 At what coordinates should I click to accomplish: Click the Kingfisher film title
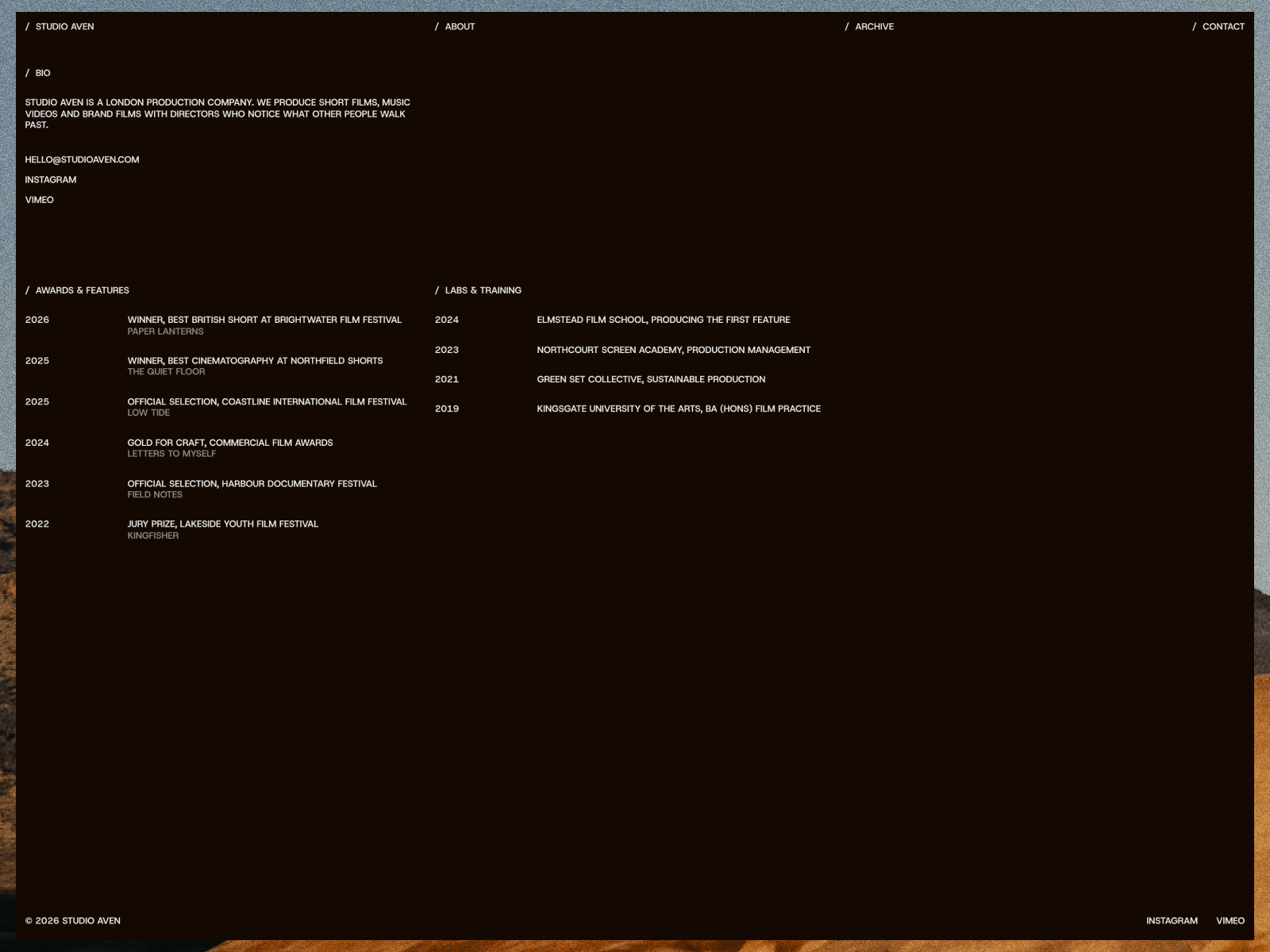[x=153, y=535]
